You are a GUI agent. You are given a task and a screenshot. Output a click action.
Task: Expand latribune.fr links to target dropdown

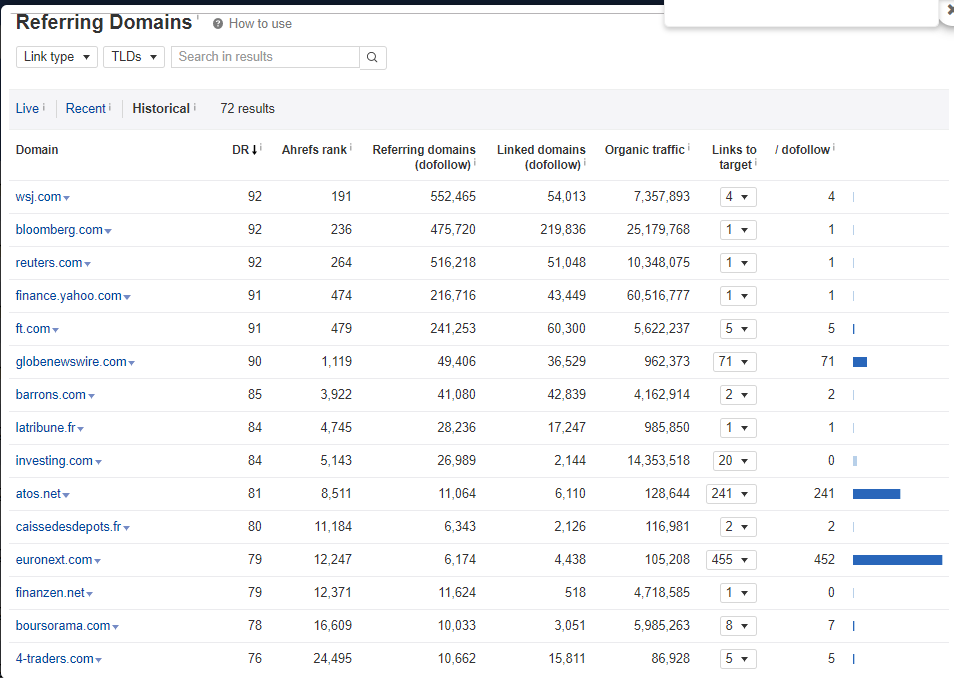(x=738, y=427)
